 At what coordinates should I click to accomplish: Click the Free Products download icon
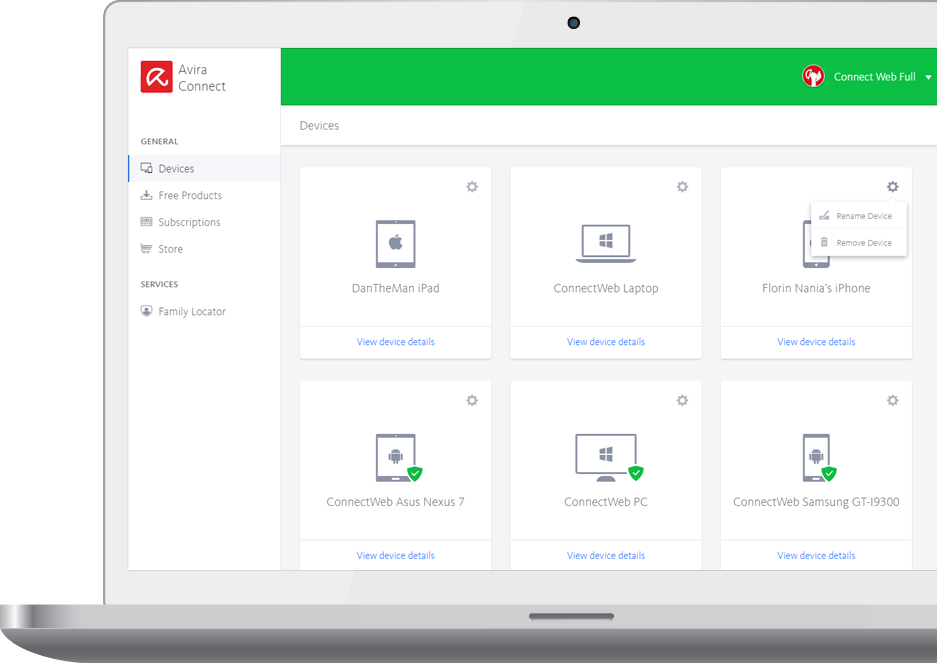coord(146,195)
